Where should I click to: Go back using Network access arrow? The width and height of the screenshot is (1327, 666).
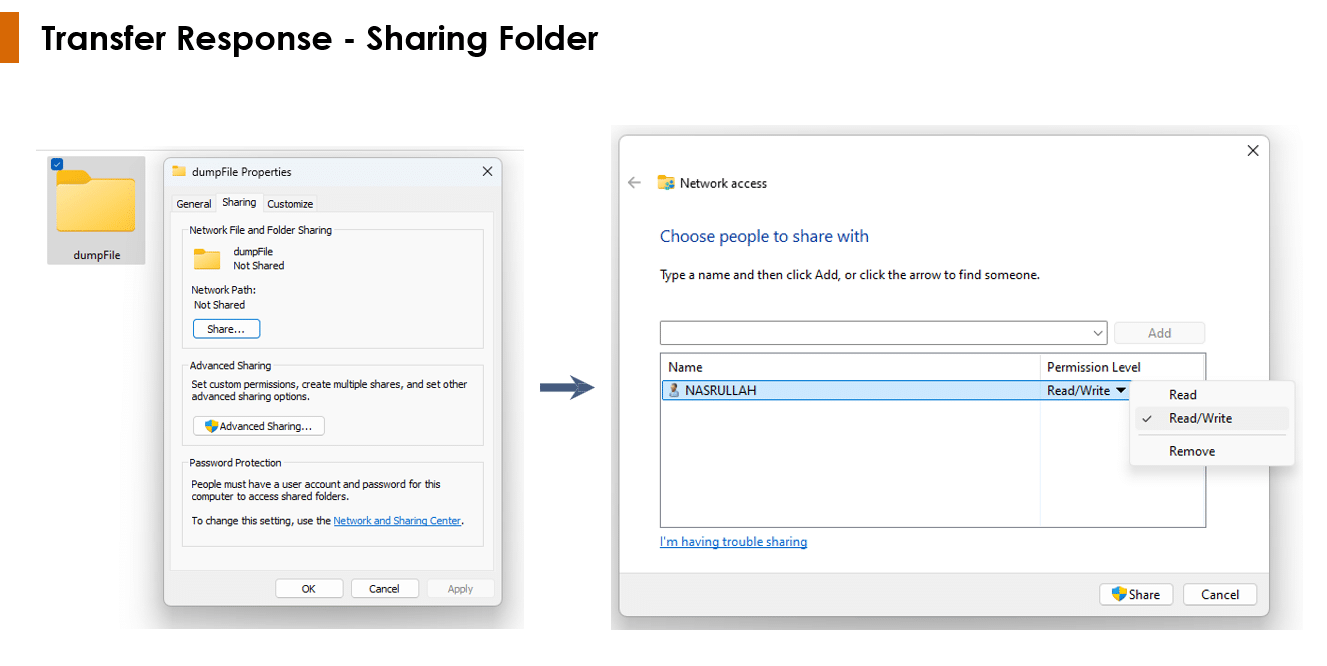point(634,183)
